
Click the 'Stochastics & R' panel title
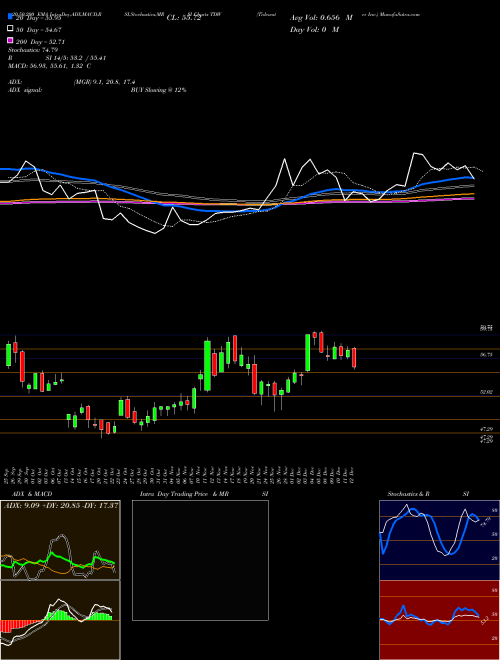coord(409,494)
